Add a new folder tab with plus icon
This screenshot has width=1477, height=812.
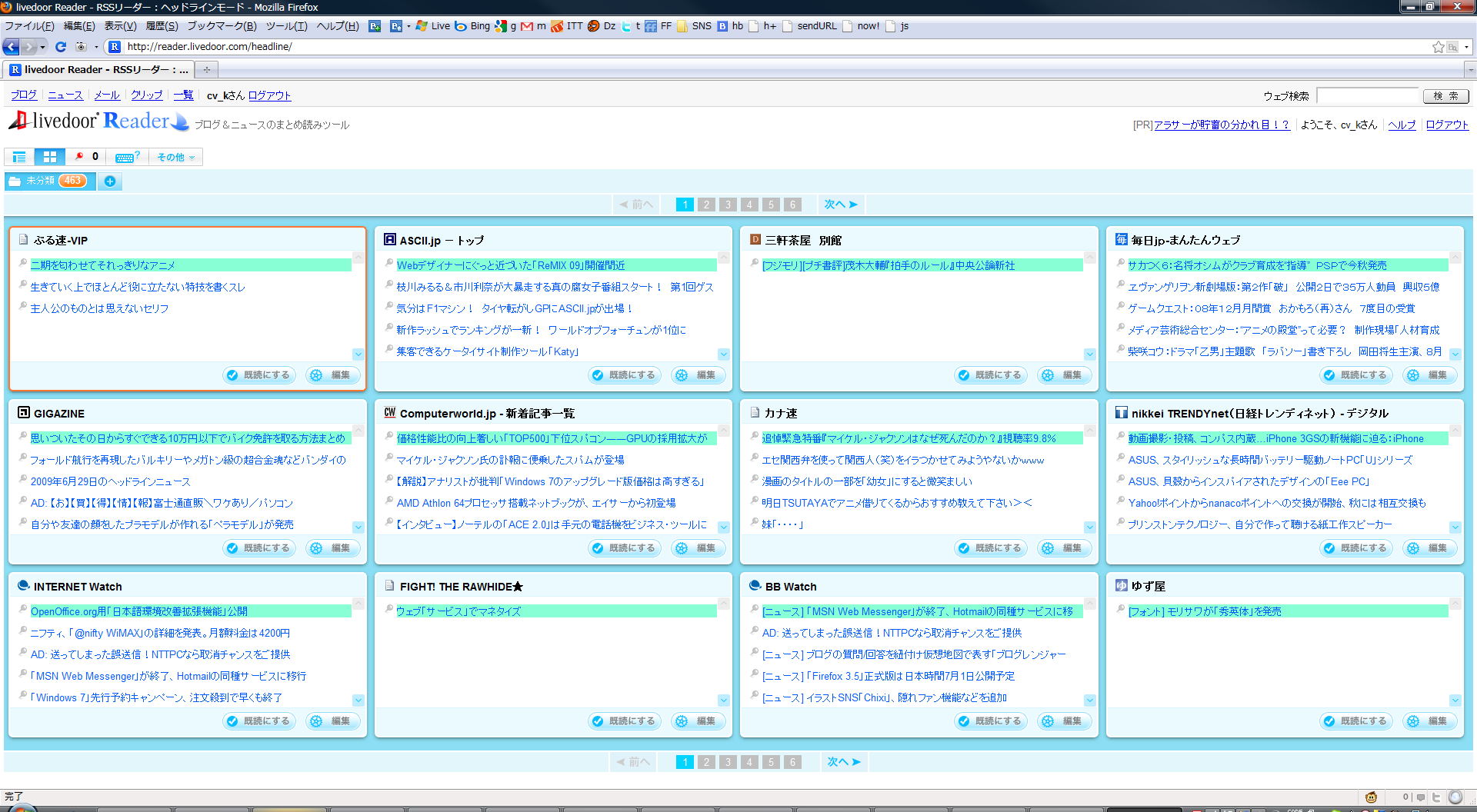coord(110,181)
